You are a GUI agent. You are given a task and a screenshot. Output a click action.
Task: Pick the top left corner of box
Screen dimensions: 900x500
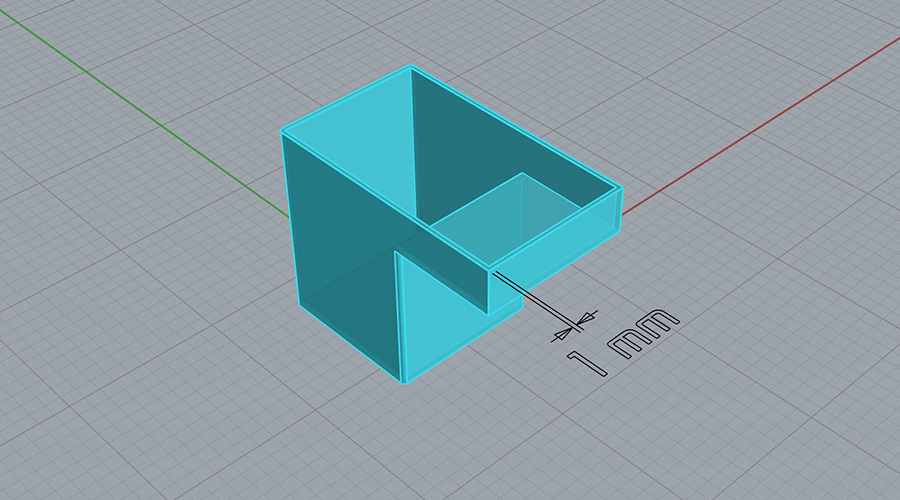pyautogui.click(x=283, y=132)
